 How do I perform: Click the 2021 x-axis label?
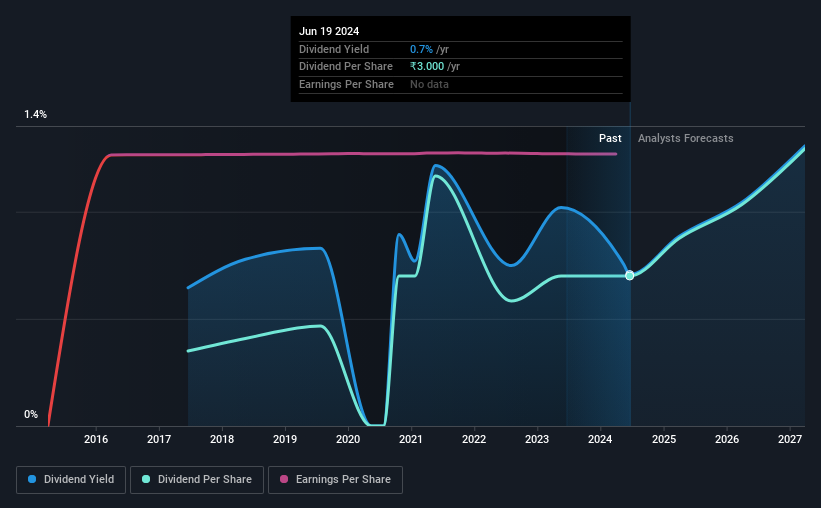click(x=411, y=439)
